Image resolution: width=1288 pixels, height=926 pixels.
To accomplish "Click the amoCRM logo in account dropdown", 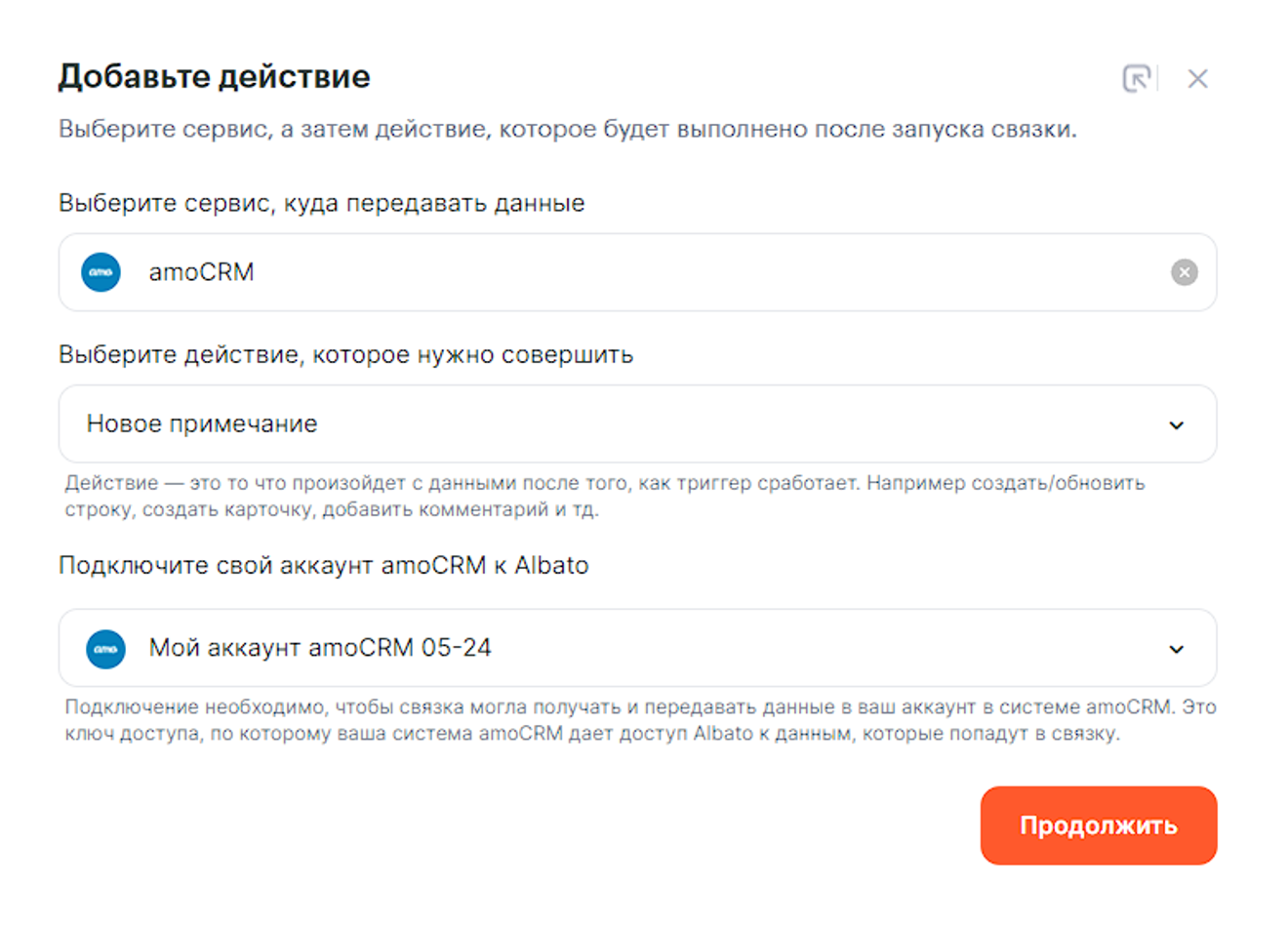I will (105, 649).
